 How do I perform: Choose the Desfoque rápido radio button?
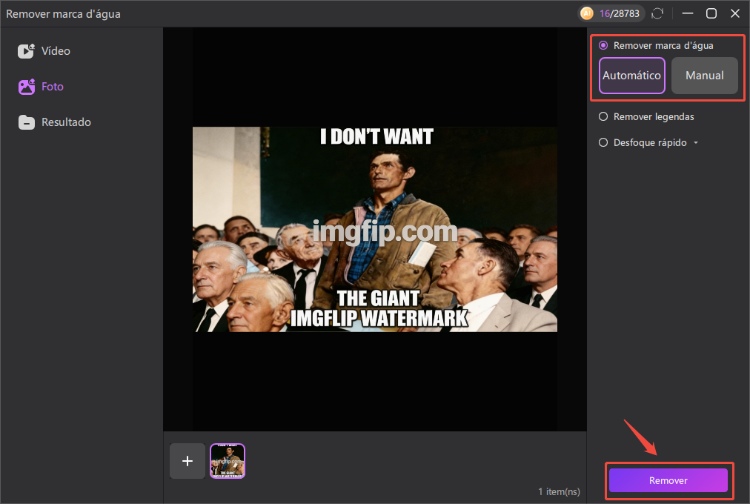click(x=603, y=143)
